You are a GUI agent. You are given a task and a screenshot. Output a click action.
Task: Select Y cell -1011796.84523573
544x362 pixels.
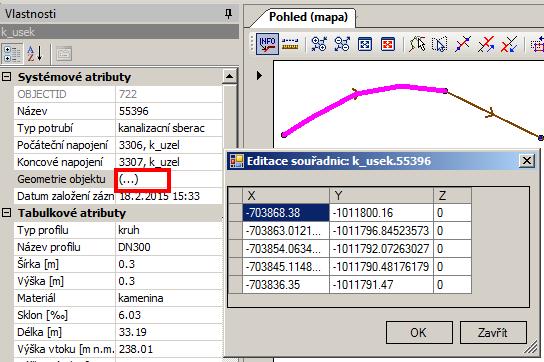(x=381, y=230)
